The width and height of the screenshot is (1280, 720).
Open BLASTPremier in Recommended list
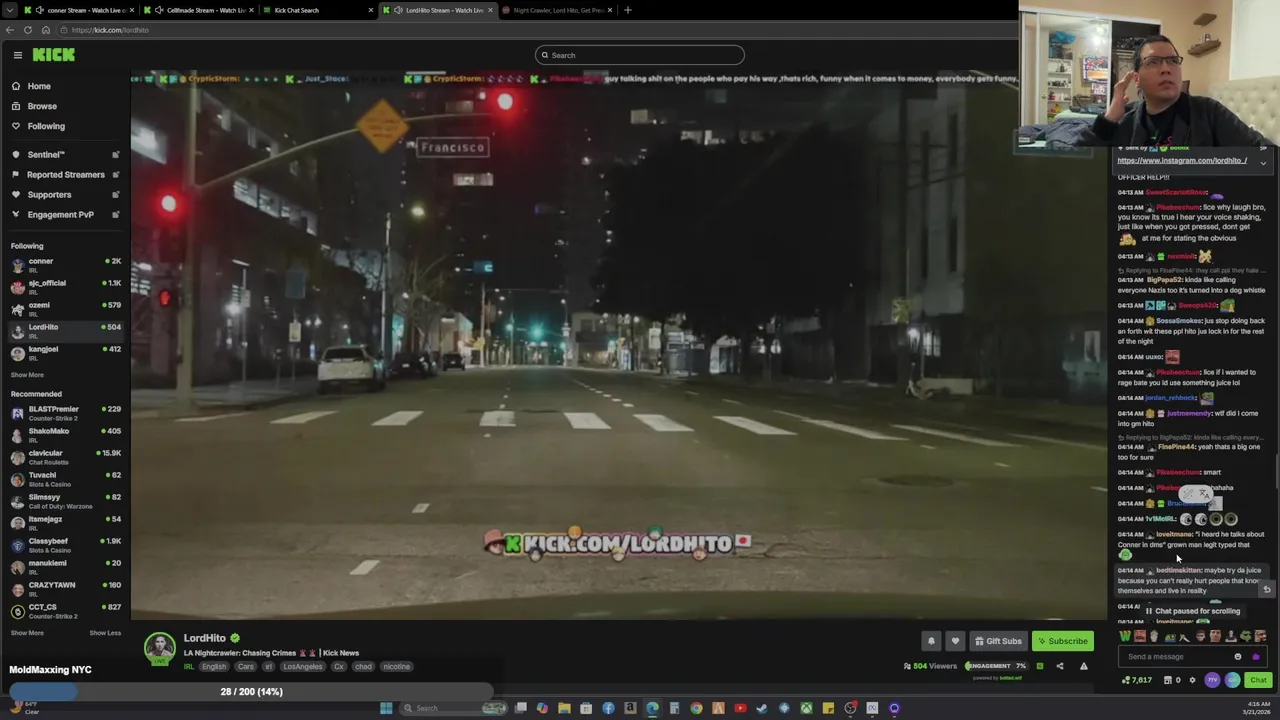(65, 413)
